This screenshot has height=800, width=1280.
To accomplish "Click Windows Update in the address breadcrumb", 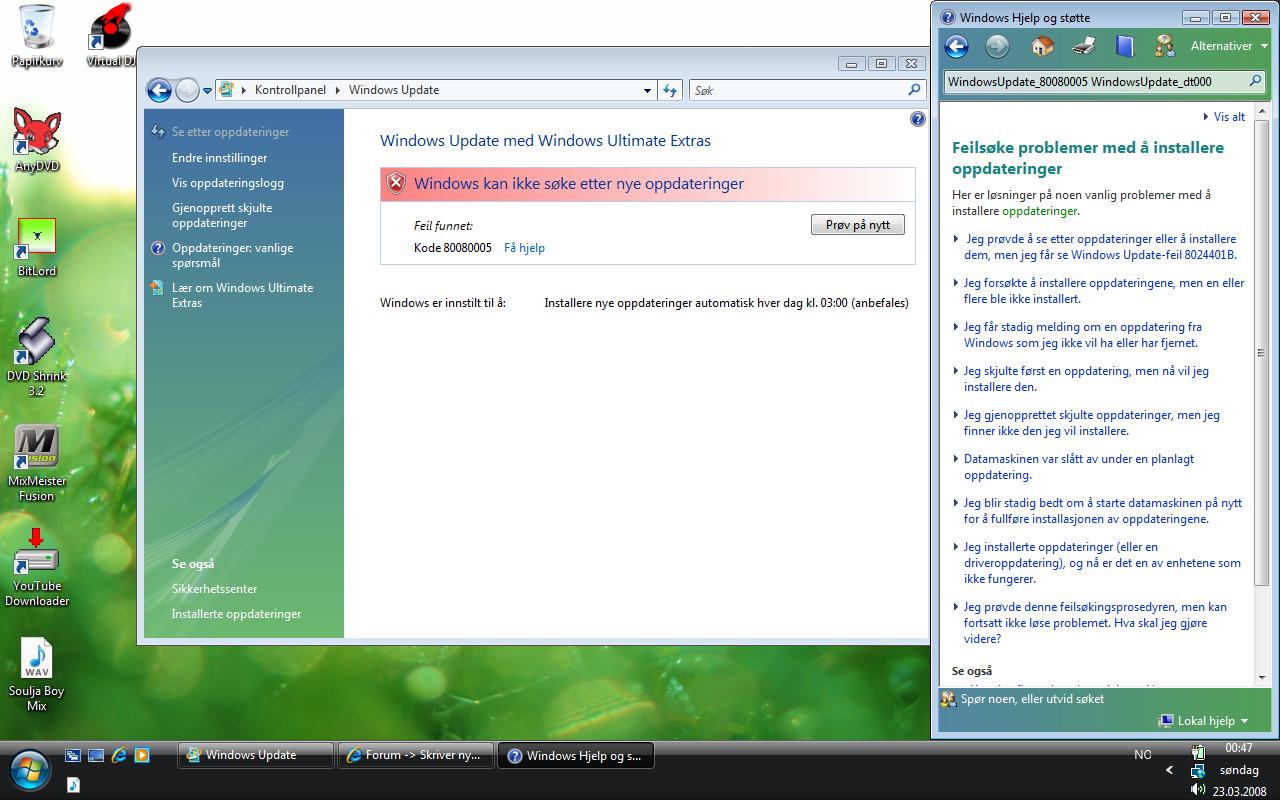I will pos(394,90).
